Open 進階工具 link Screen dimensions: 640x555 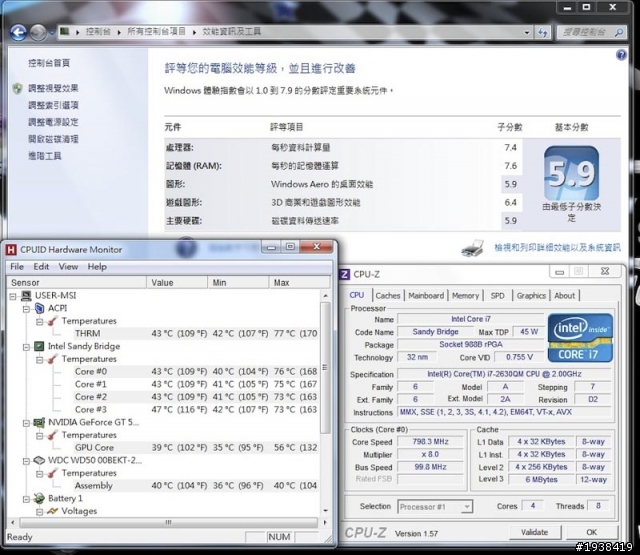point(44,156)
